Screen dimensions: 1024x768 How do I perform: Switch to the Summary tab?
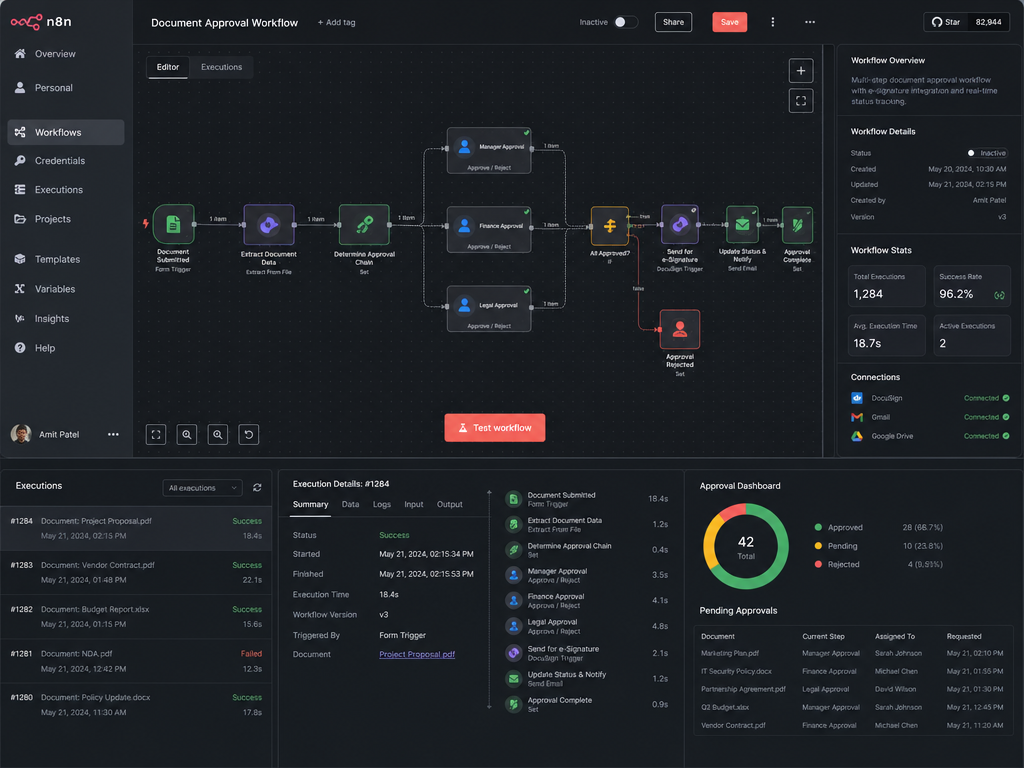(x=310, y=504)
